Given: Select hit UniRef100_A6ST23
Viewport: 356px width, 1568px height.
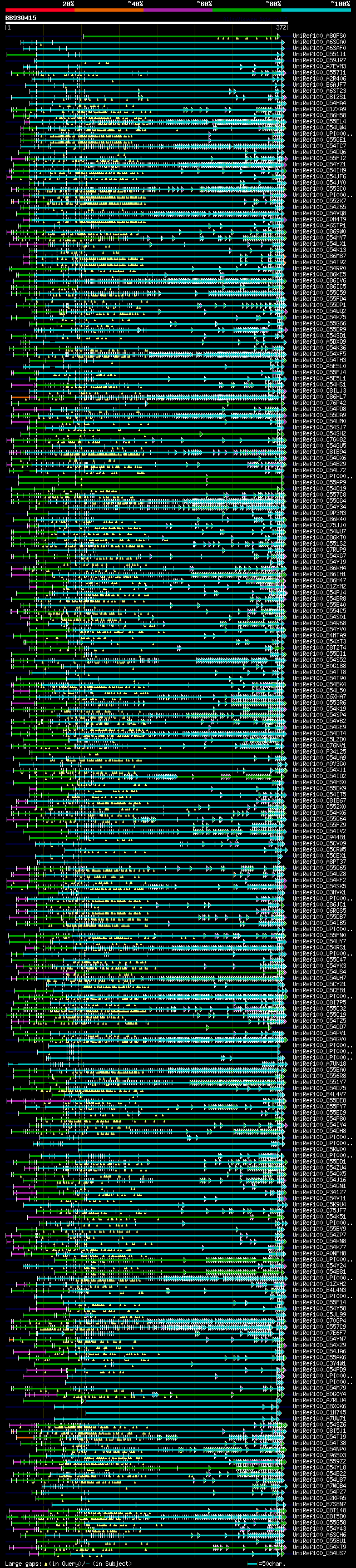Looking at the screenshot, I should click(319, 91).
